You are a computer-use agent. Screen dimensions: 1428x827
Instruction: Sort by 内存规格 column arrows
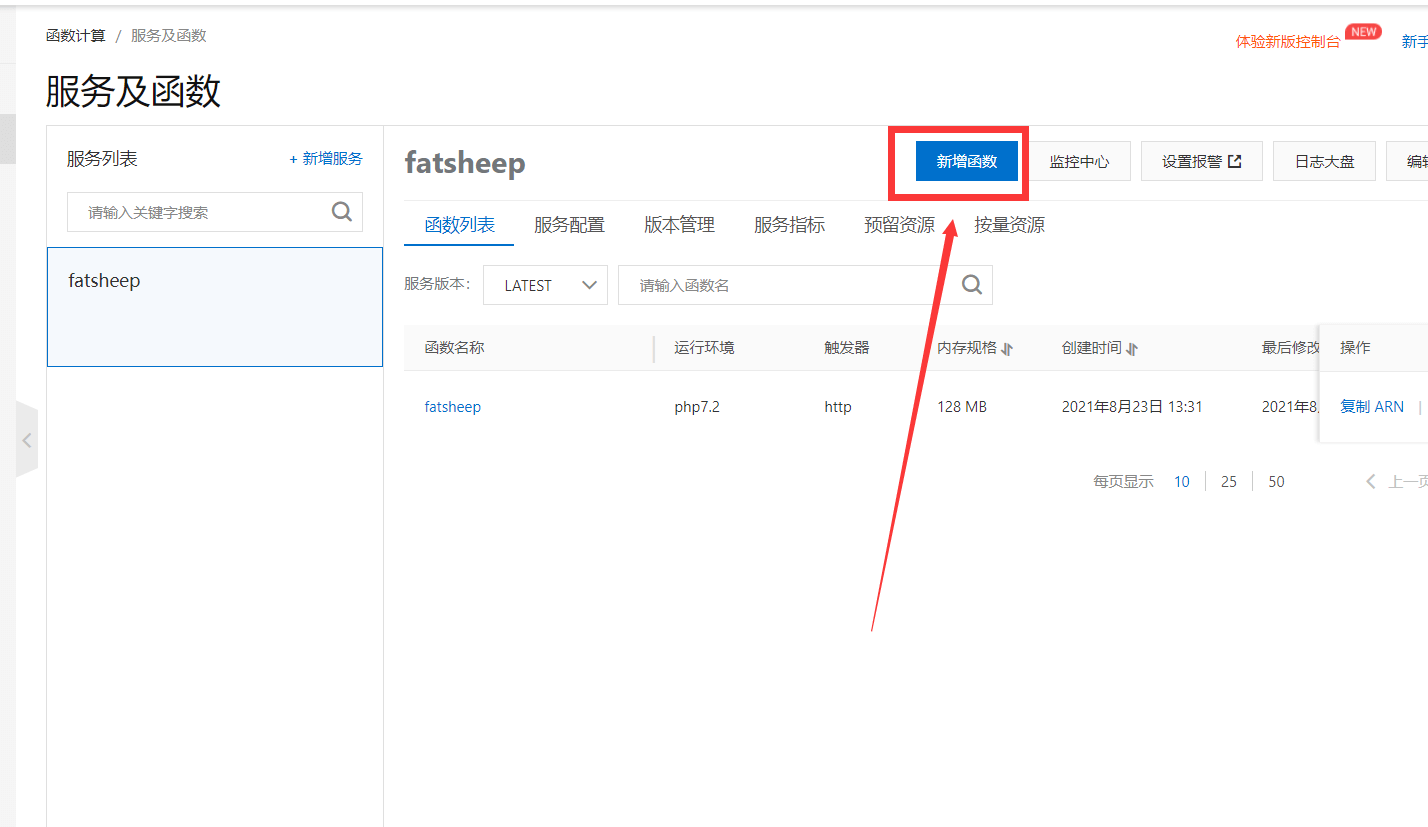tap(1008, 349)
